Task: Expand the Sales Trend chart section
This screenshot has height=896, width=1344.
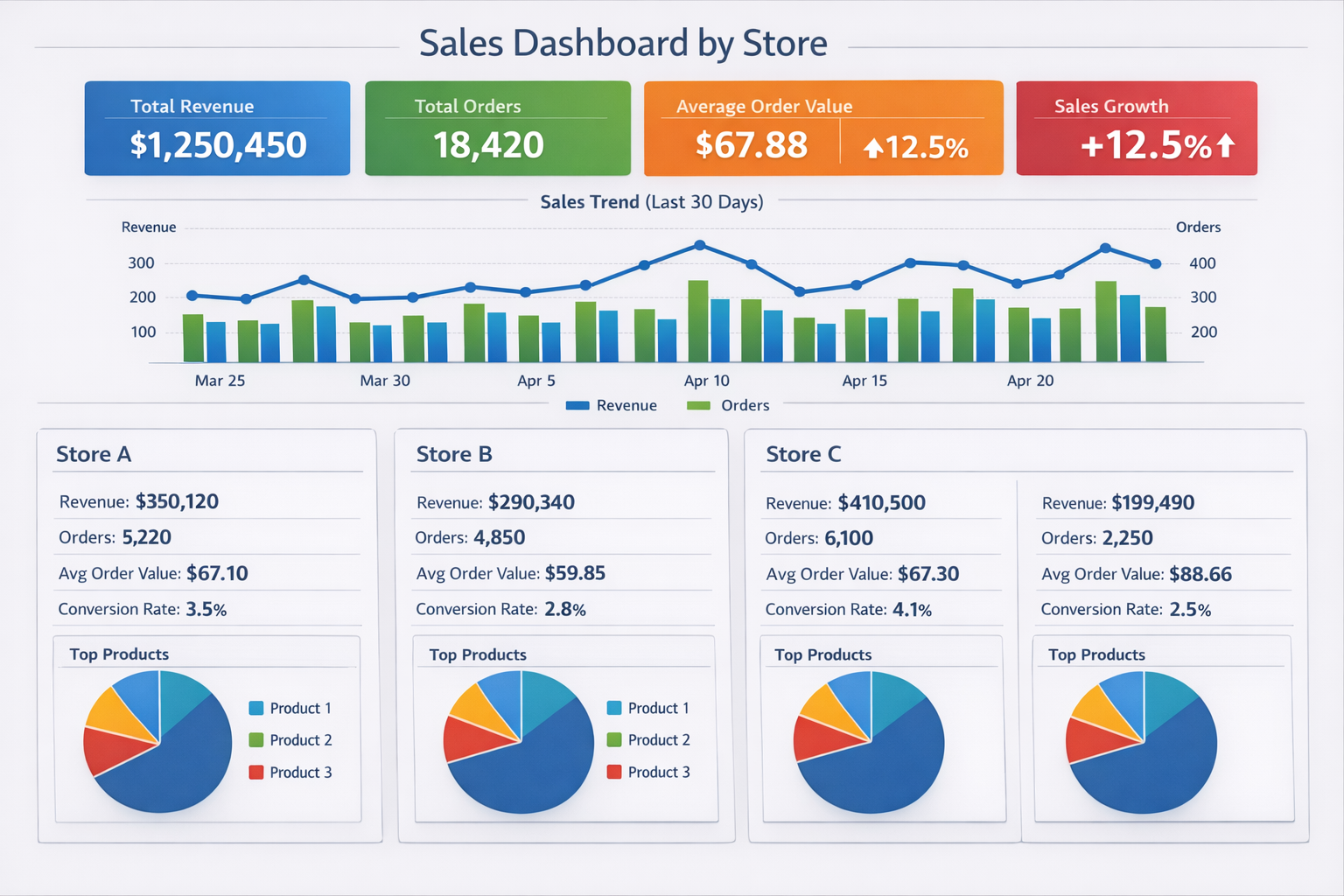Action: 651,201
